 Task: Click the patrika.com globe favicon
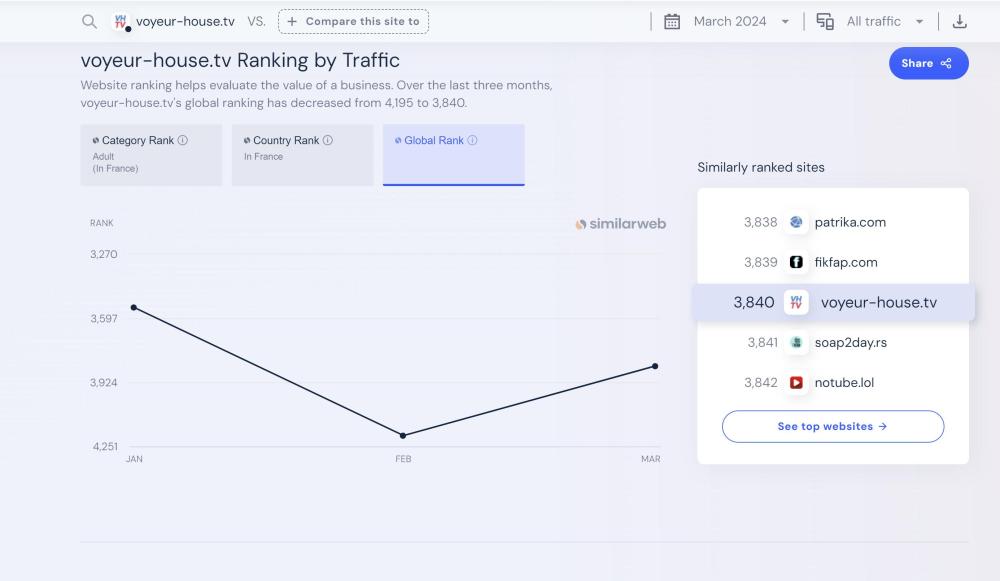tap(797, 223)
